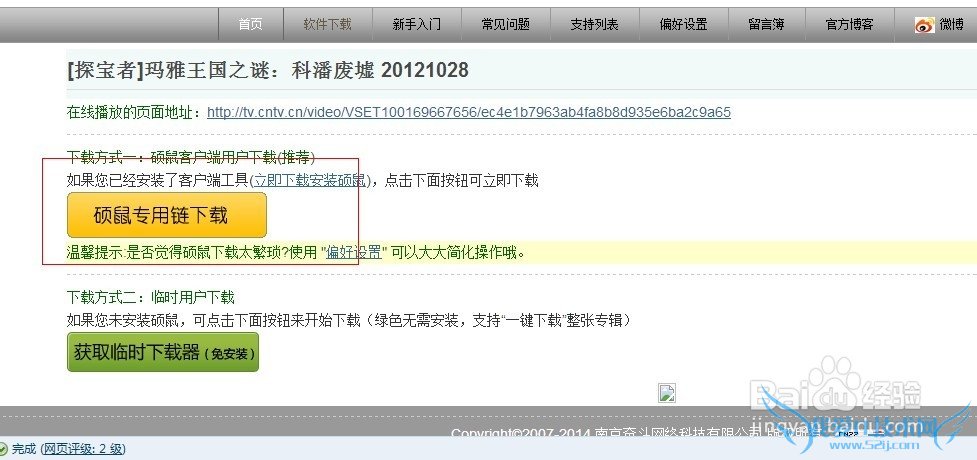Image resolution: width=977 pixels, height=460 pixels.
Task: Click the 微博 text in navbar
Action: tap(951, 25)
